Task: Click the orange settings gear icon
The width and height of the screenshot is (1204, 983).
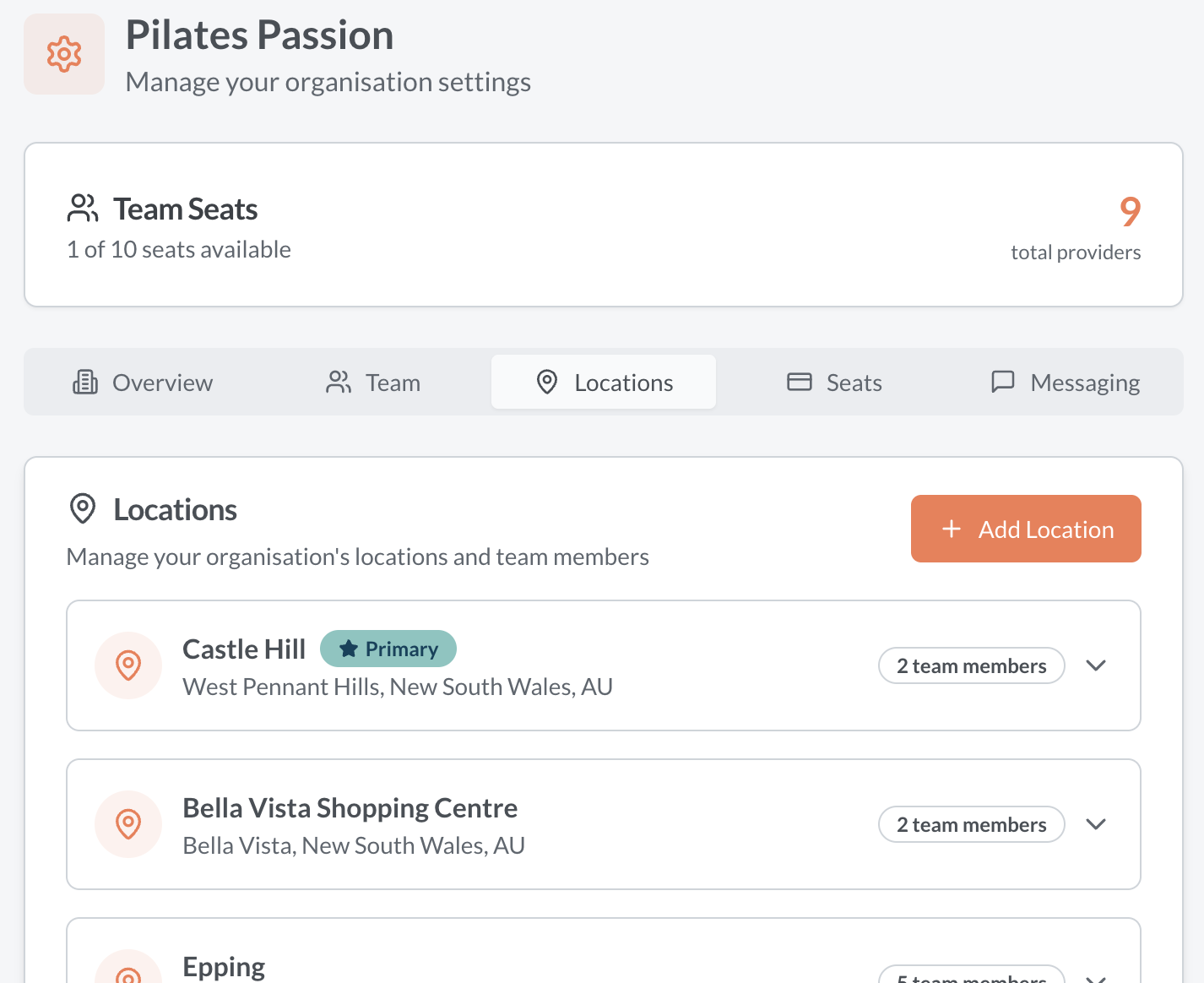Action: [64, 54]
